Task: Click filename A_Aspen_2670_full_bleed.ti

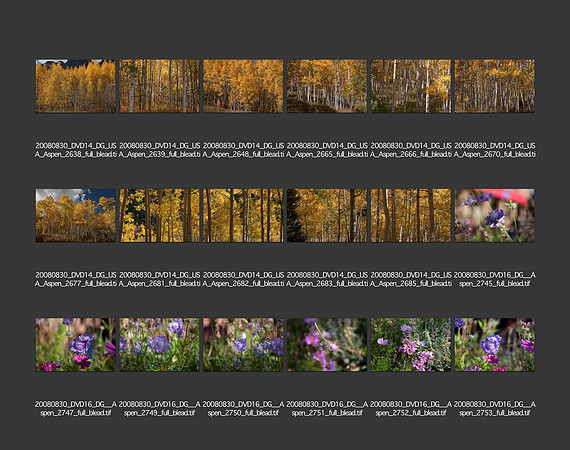Action: pyautogui.click(x=495, y=154)
